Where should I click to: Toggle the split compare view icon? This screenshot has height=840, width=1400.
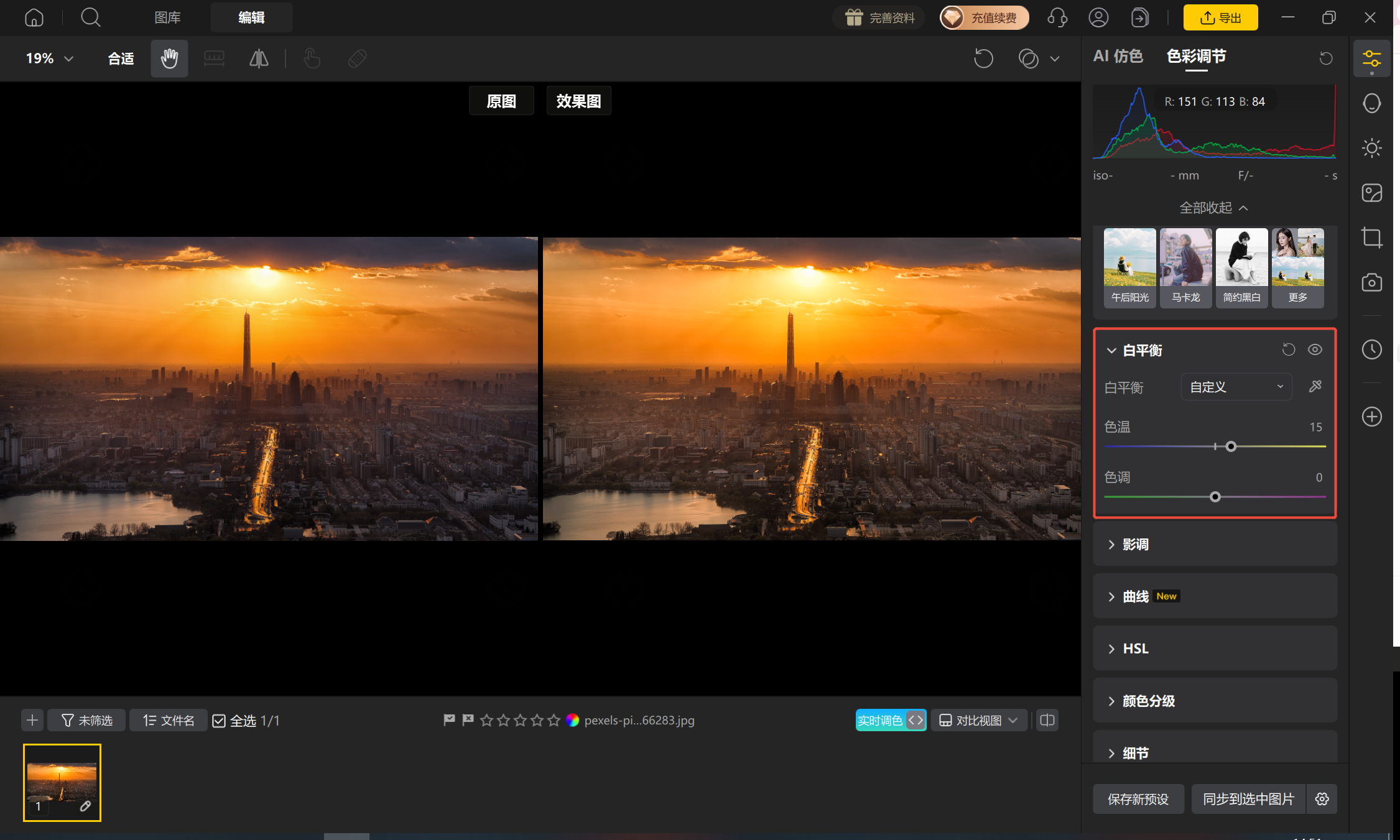point(1047,720)
